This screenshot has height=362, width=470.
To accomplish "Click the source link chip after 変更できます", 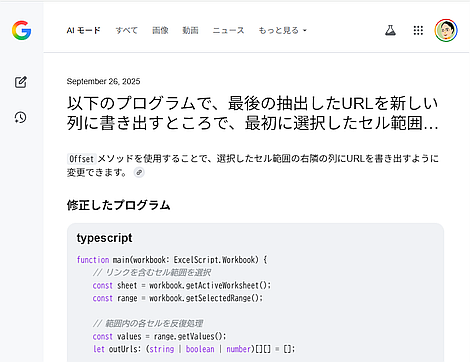I will 139,173.
